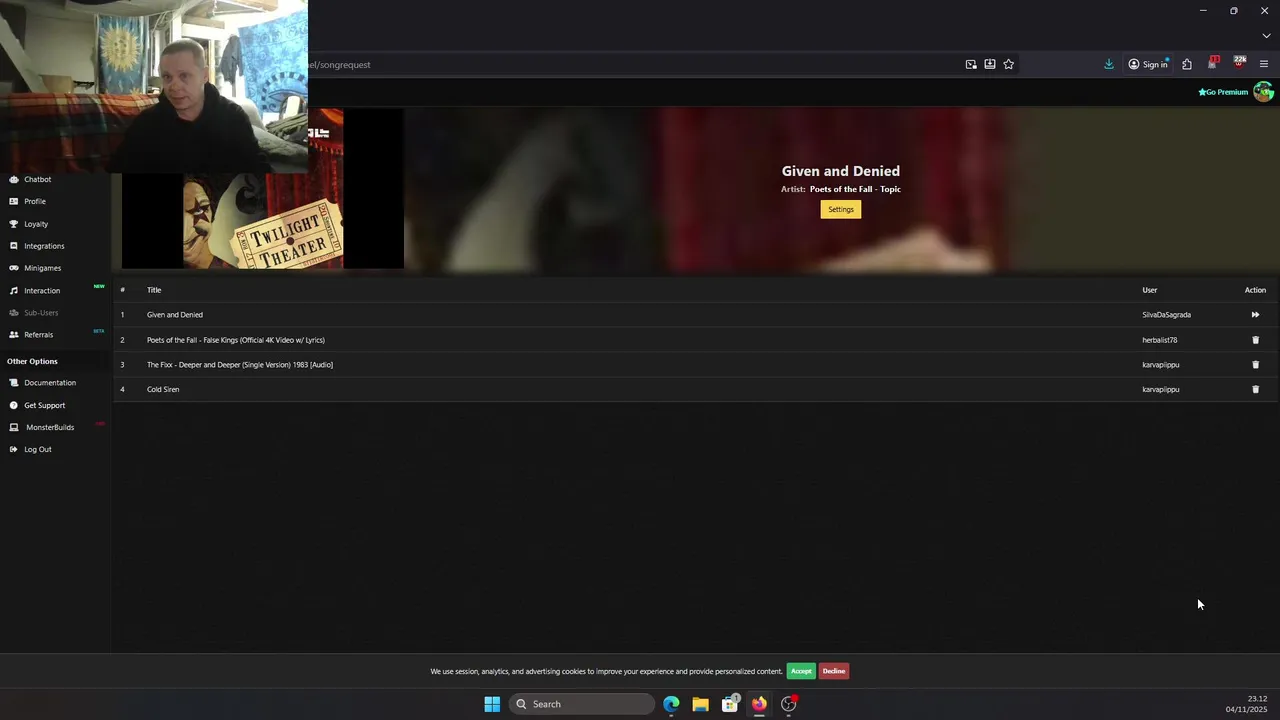Click the Windows taskbar Search box
Image resolution: width=1280 pixels, height=720 pixels.
[x=582, y=704]
